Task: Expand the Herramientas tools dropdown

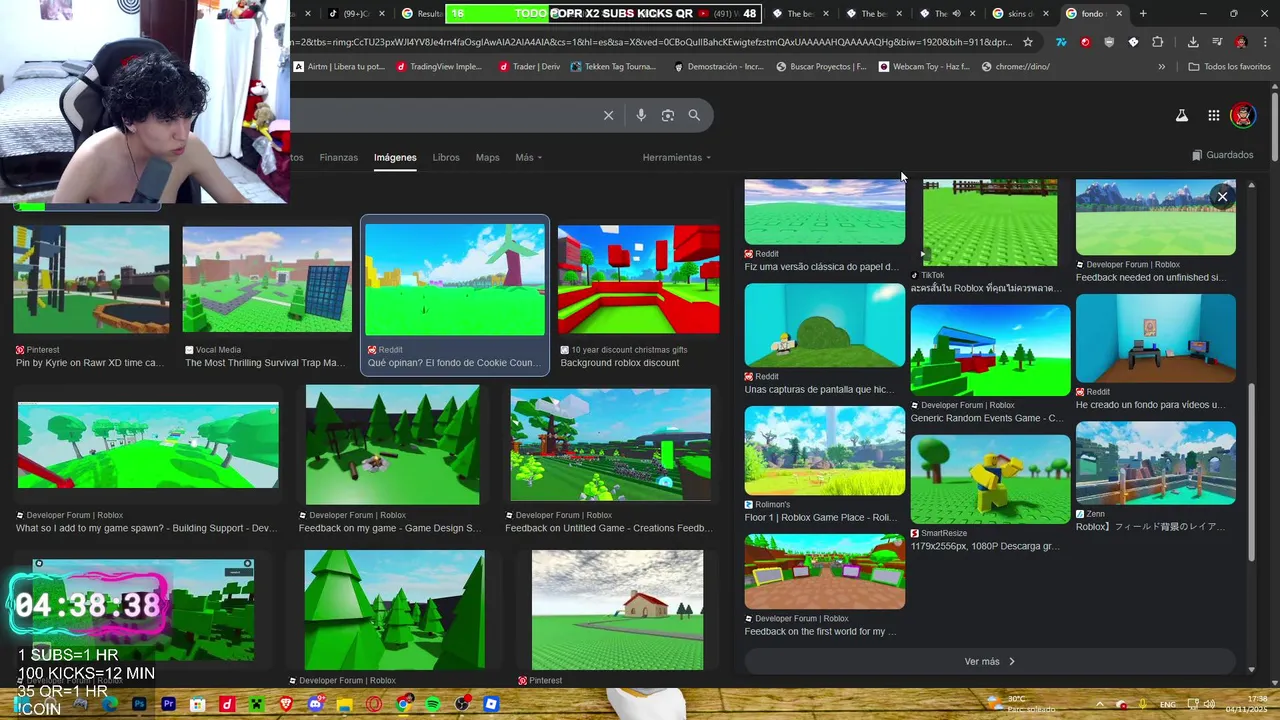Action: coord(677,157)
